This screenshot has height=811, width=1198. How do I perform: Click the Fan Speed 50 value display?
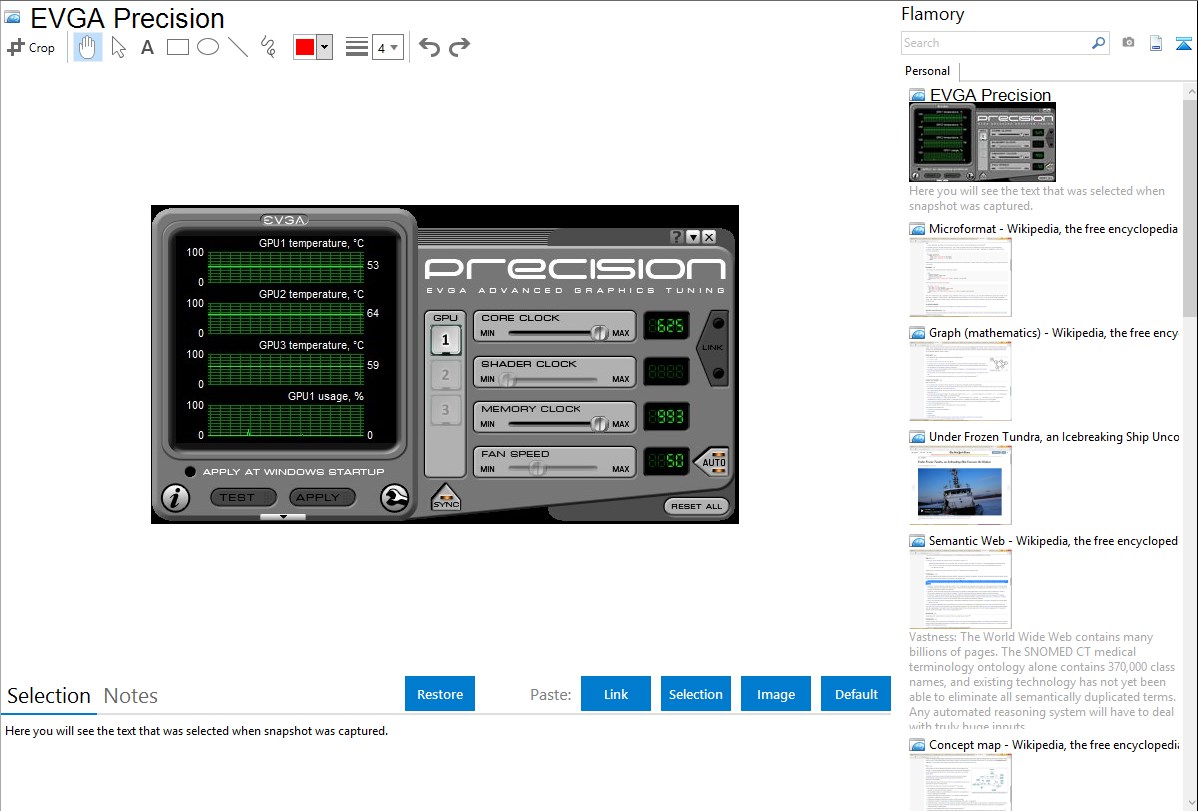pyautogui.click(x=667, y=462)
